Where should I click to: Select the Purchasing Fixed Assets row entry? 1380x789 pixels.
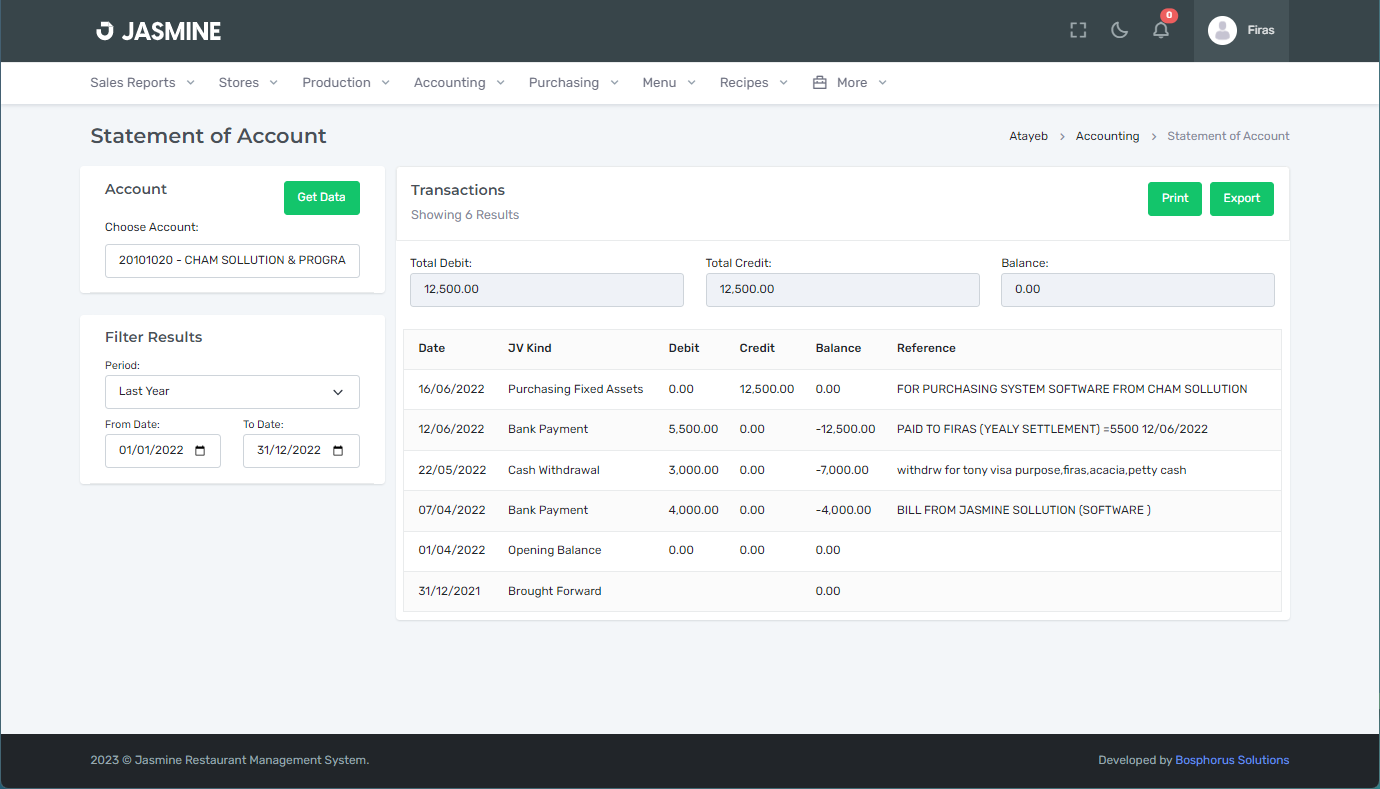point(576,389)
